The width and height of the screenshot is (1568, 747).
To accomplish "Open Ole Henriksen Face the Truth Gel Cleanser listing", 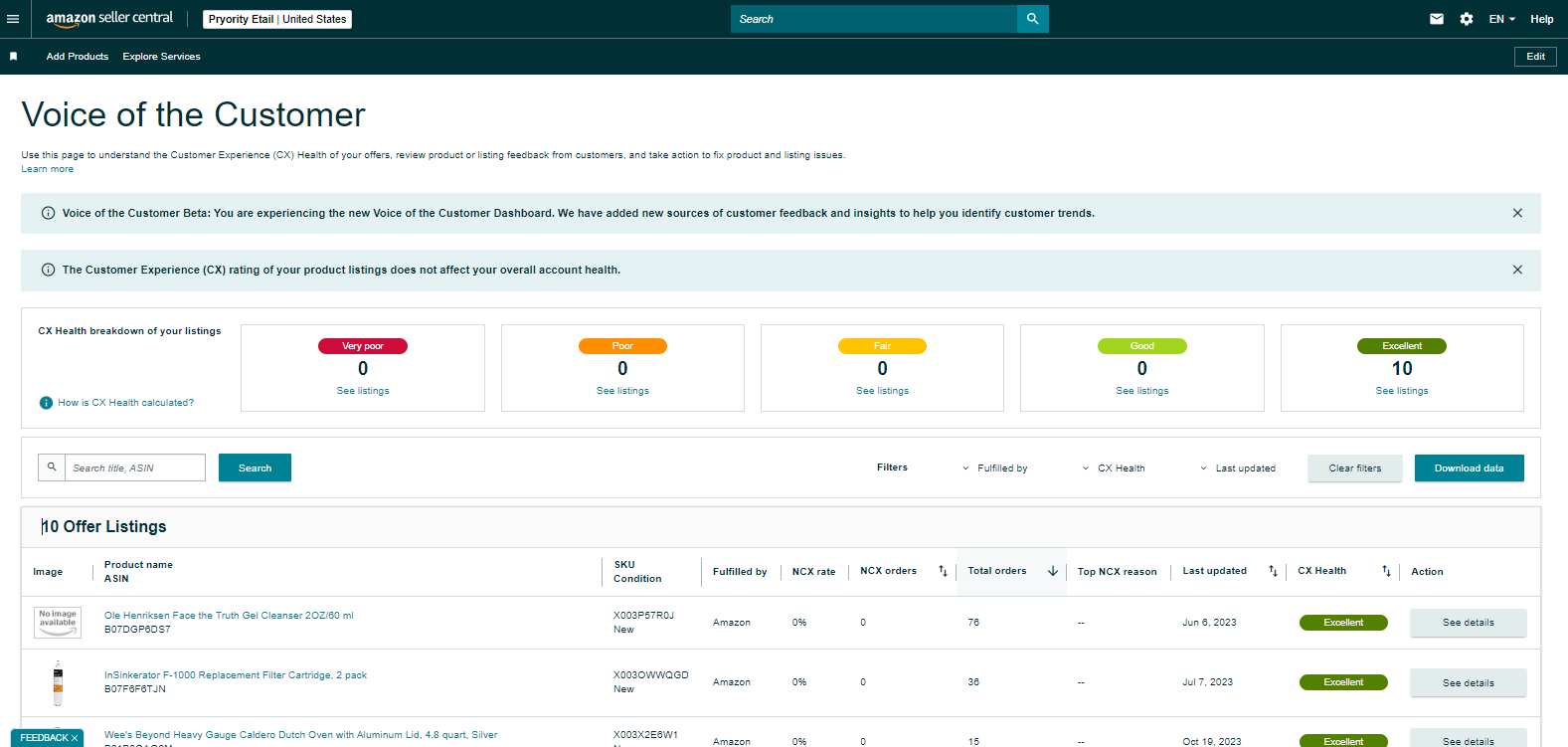I will click(x=229, y=616).
